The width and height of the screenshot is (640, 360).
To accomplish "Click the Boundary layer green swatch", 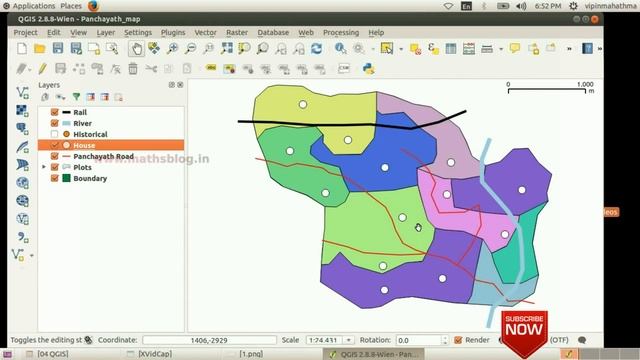I will (x=66, y=178).
